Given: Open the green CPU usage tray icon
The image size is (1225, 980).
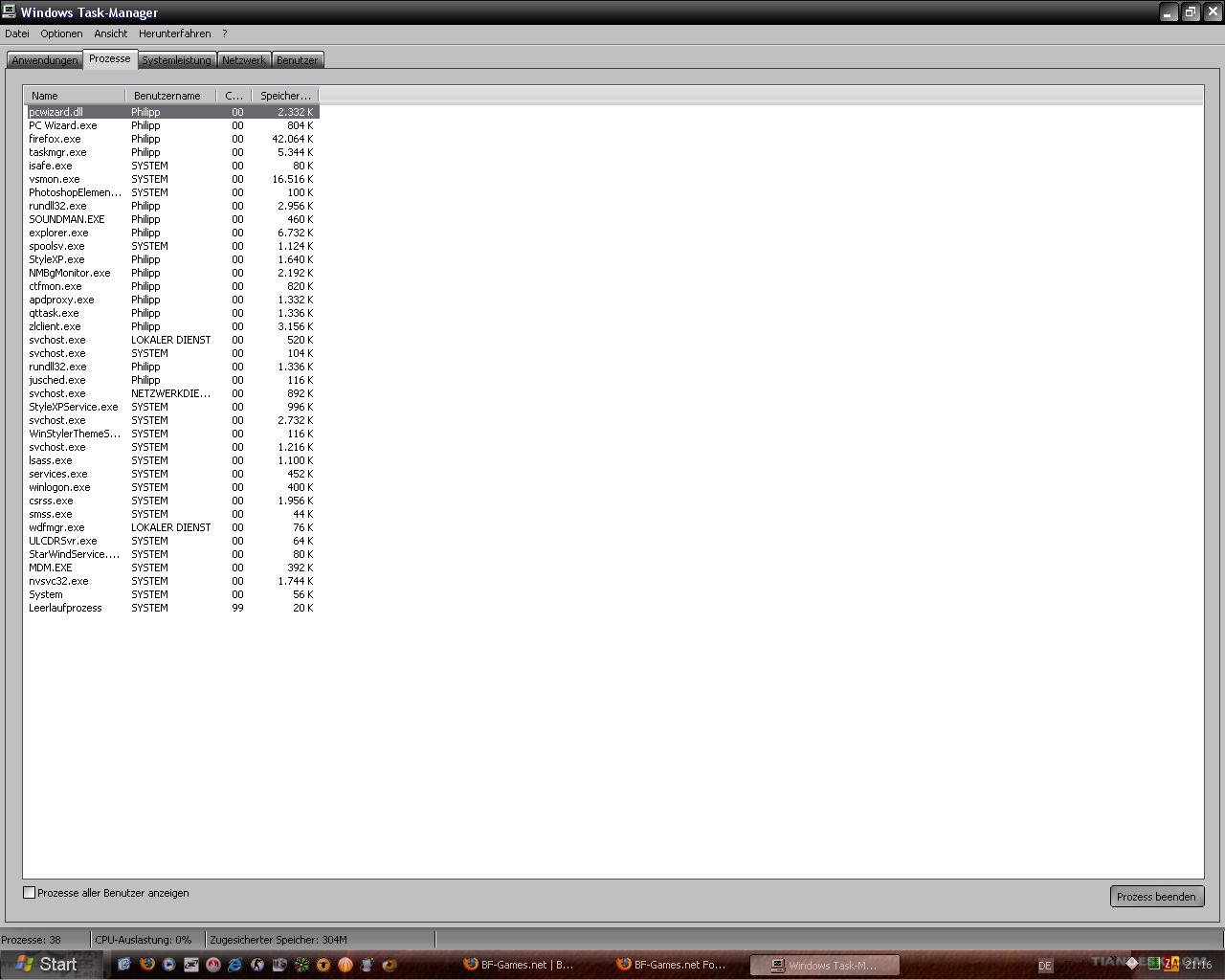Looking at the screenshot, I should point(1154,963).
